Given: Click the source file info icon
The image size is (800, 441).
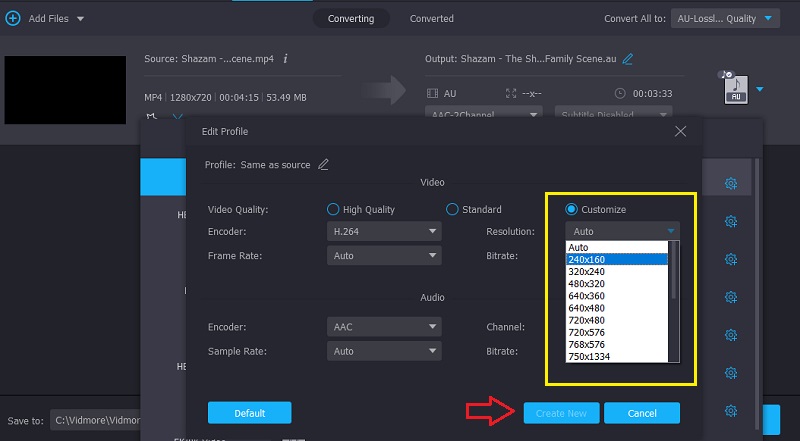Looking at the screenshot, I should (286, 59).
